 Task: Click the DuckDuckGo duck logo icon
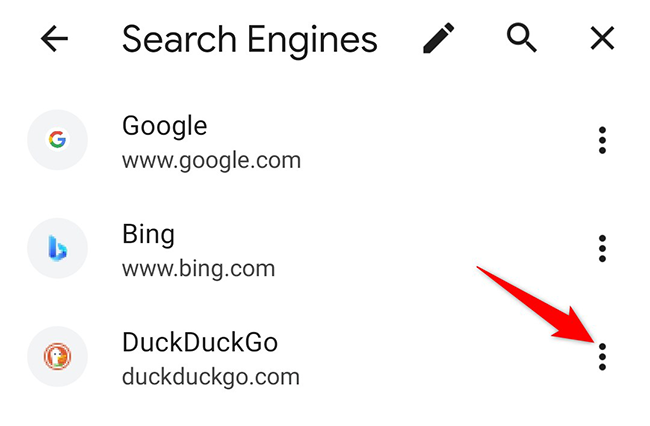pos(57,356)
